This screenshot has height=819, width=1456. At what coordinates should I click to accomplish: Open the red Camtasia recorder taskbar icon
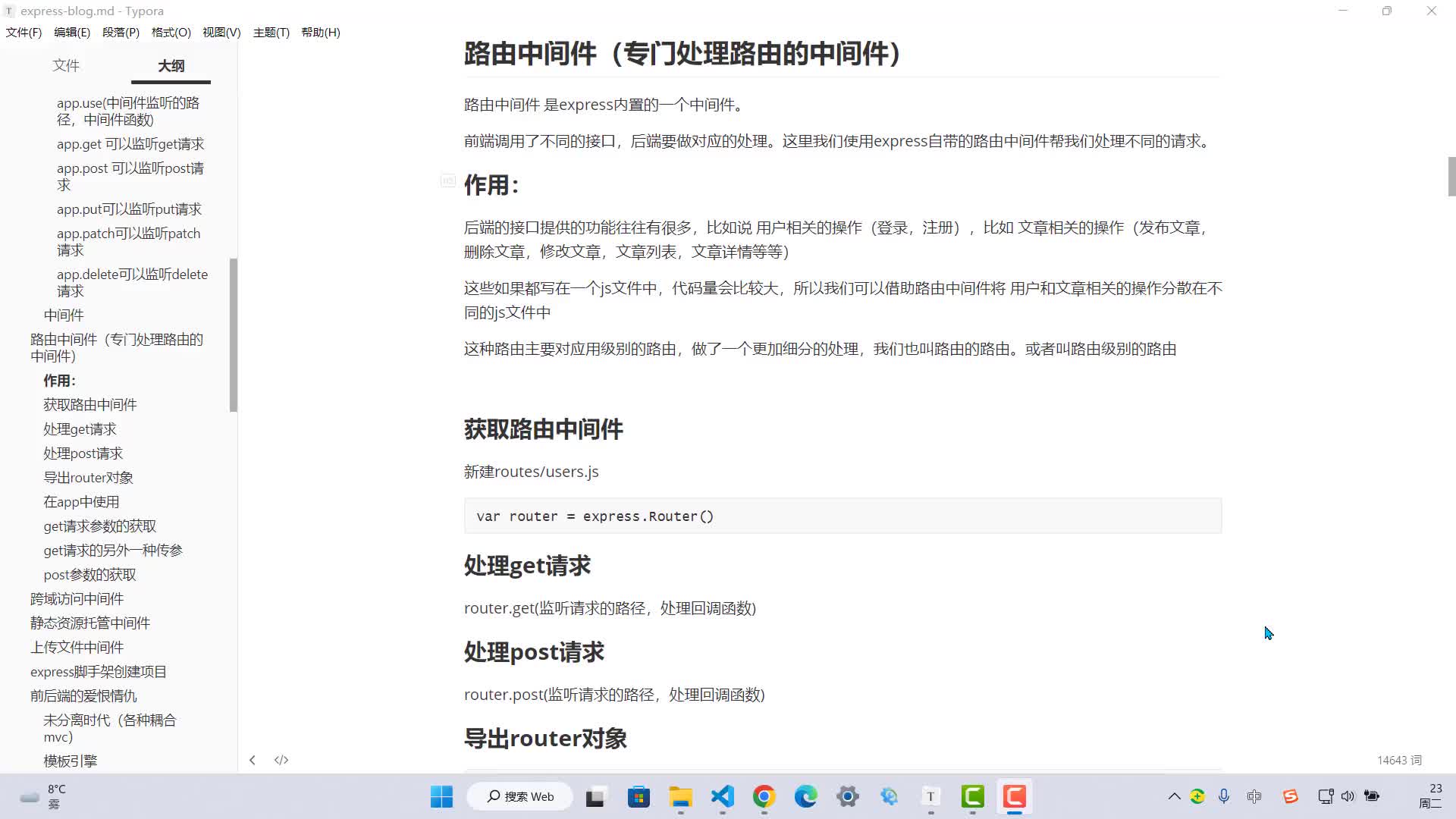pos(1014,796)
